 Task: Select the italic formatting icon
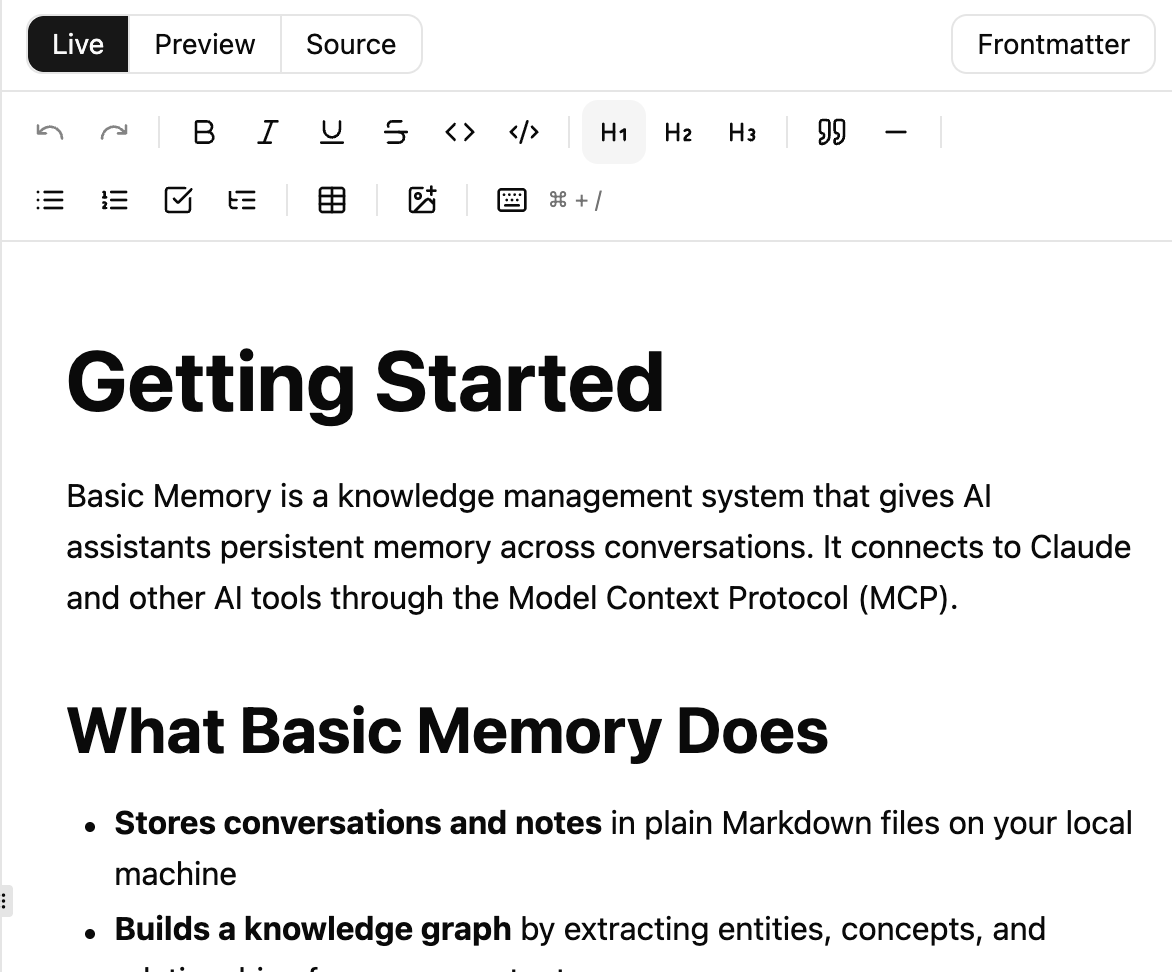[267, 131]
